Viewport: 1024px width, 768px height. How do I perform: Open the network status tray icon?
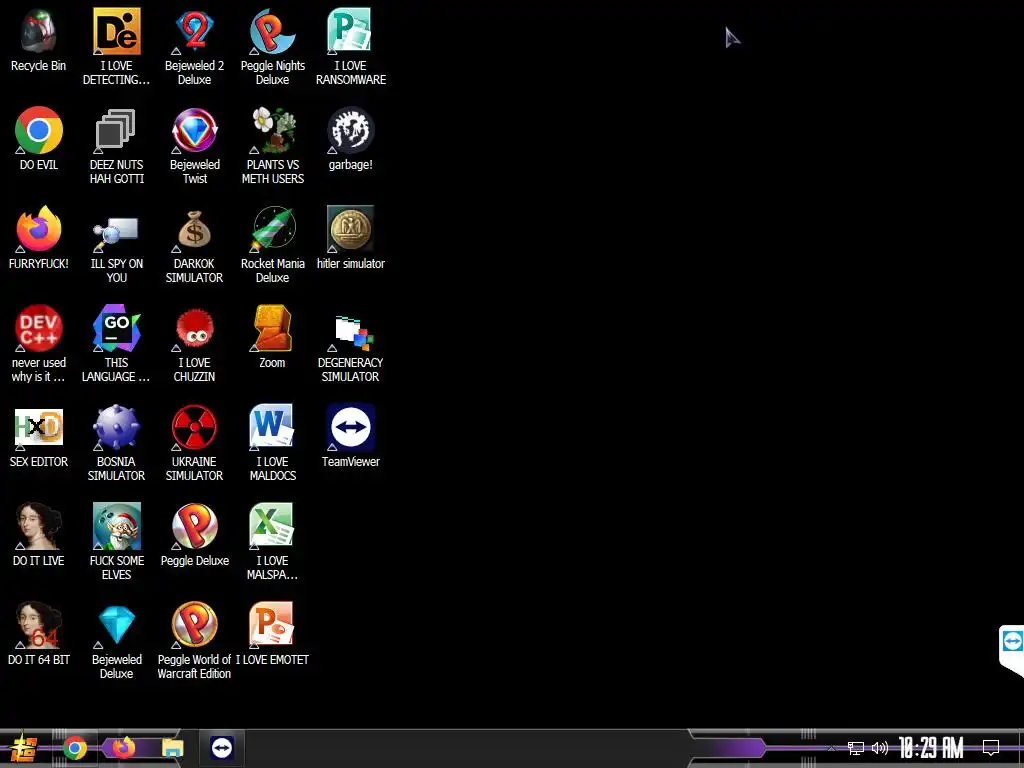856,748
